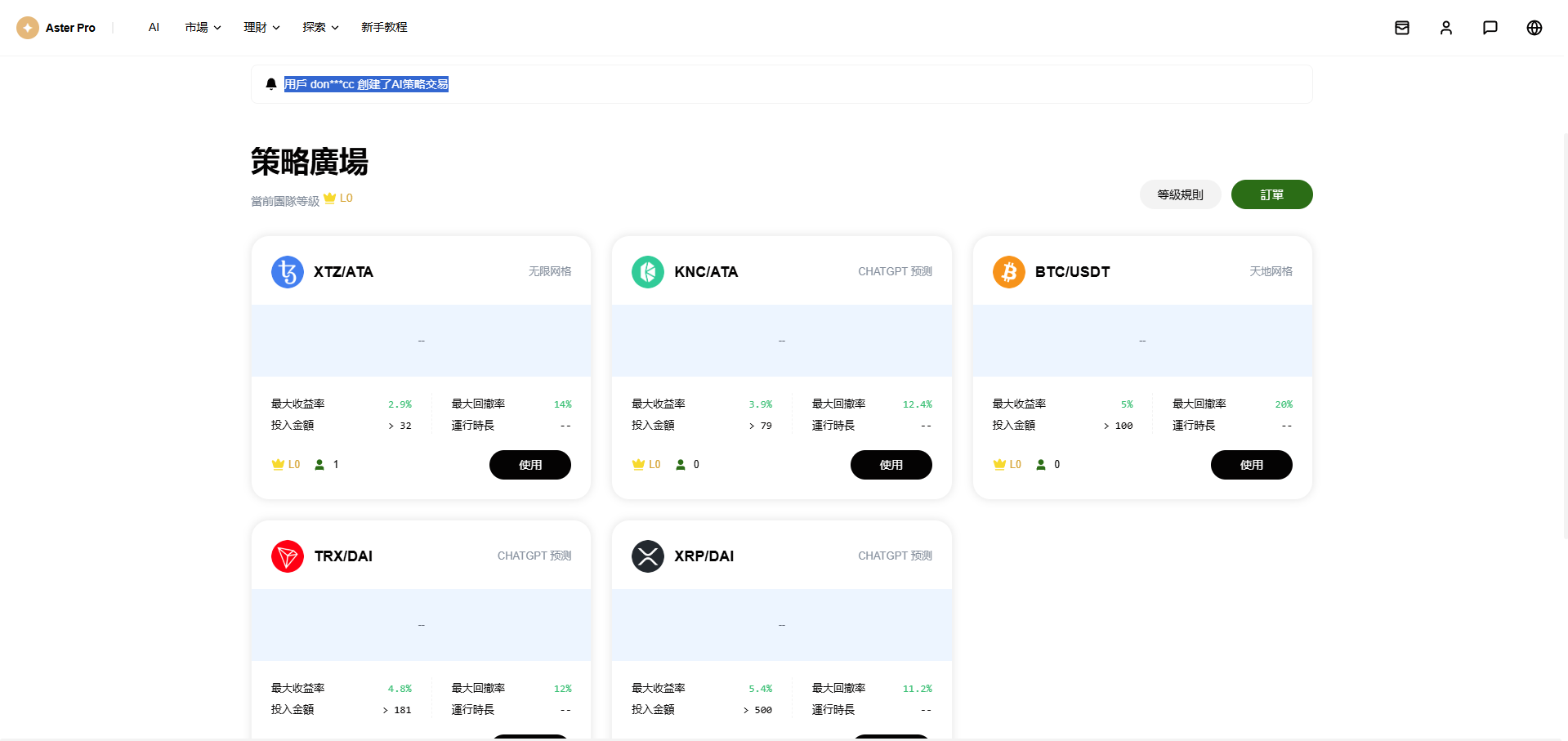Image resolution: width=1568 pixels, height=741 pixels.
Task: Click the XRP/DAI chart placeholder area
Action: pos(782,625)
